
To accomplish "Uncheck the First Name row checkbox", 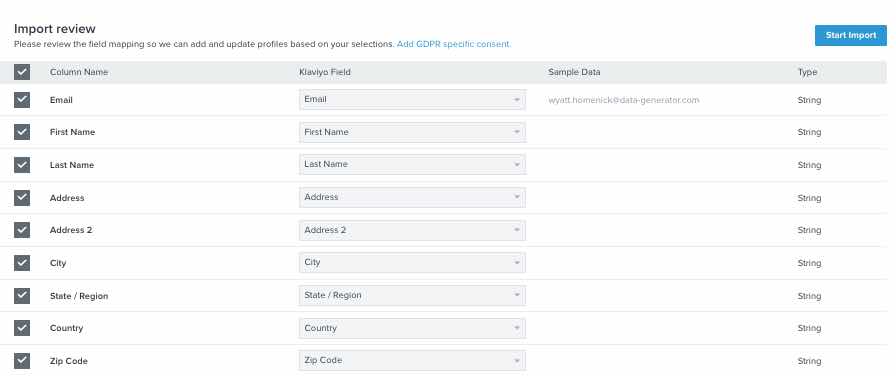I will pyautogui.click(x=22, y=132).
